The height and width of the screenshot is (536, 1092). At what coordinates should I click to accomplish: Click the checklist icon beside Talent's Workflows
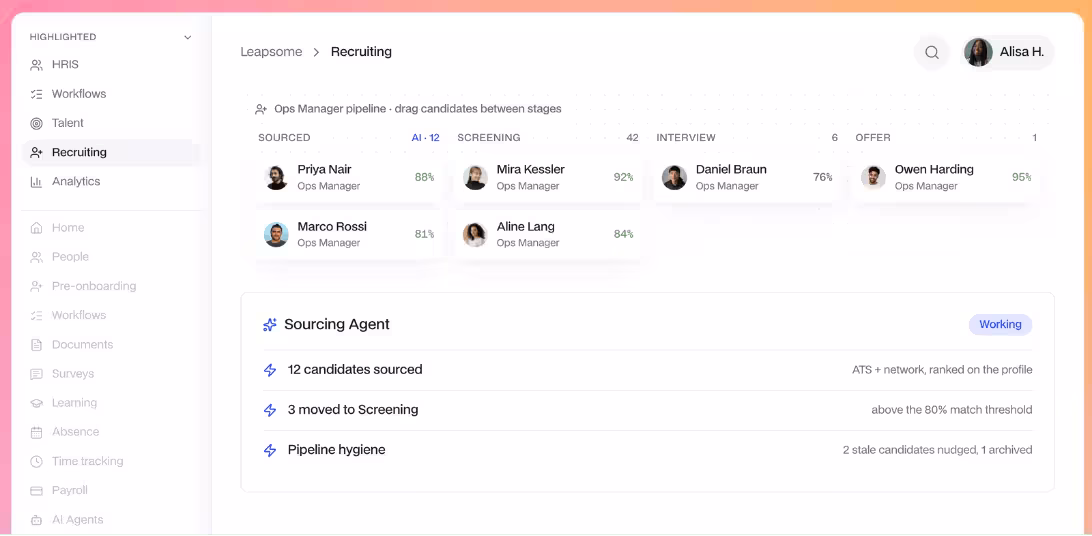[x=37, y=94]
